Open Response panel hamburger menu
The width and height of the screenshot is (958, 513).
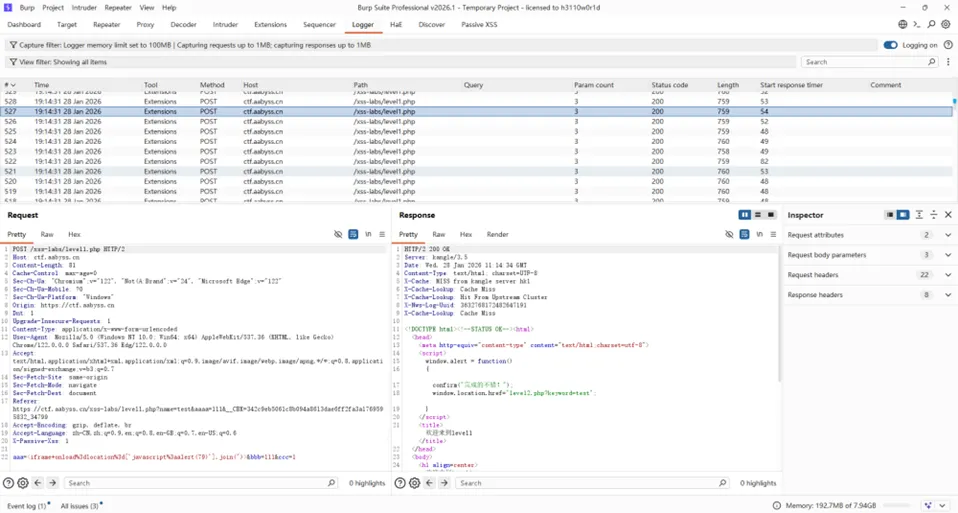coord(773,235)
